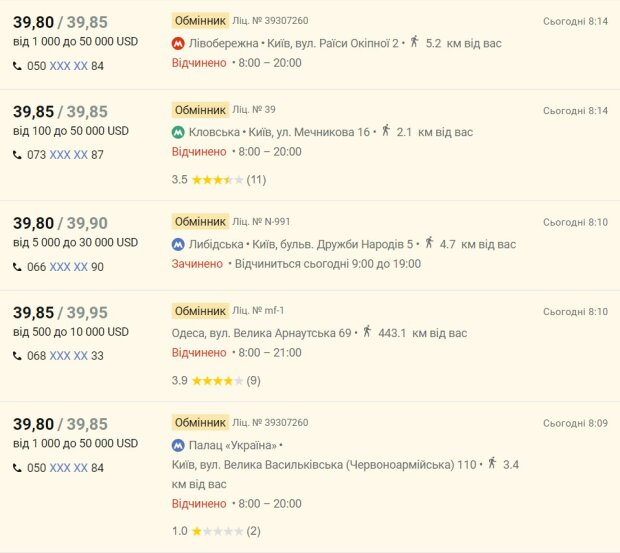Reveal the hidden phone number 073 XXX XX 87

68,155
